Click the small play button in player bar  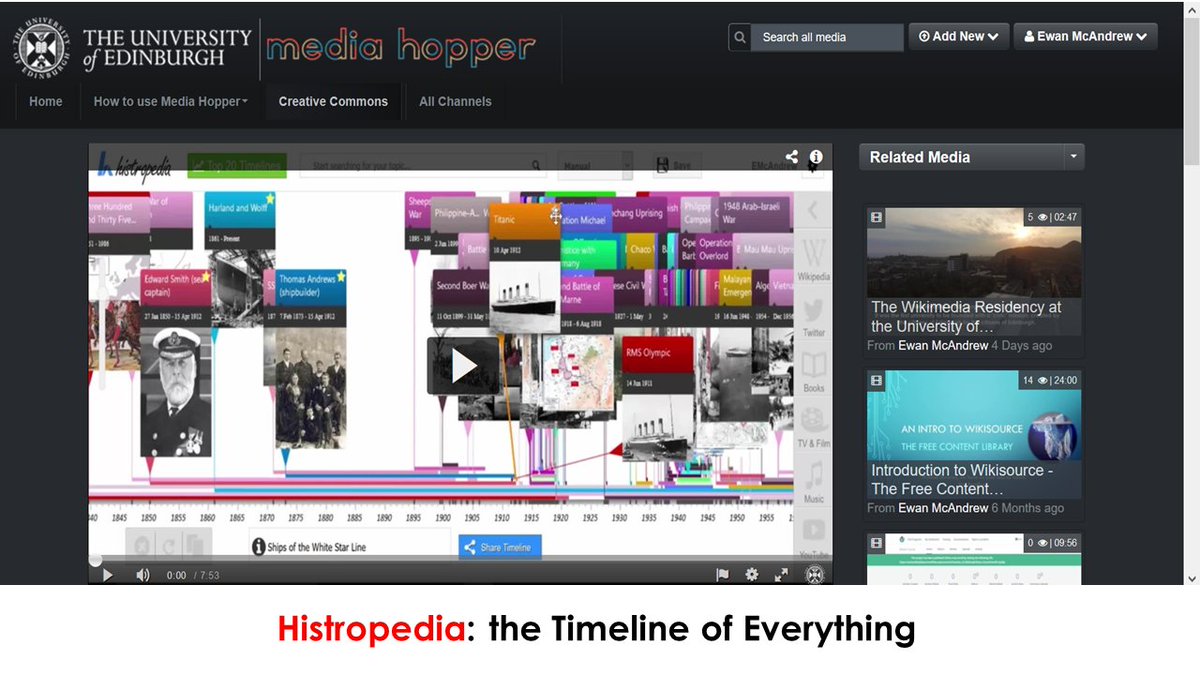coord(108,575)
